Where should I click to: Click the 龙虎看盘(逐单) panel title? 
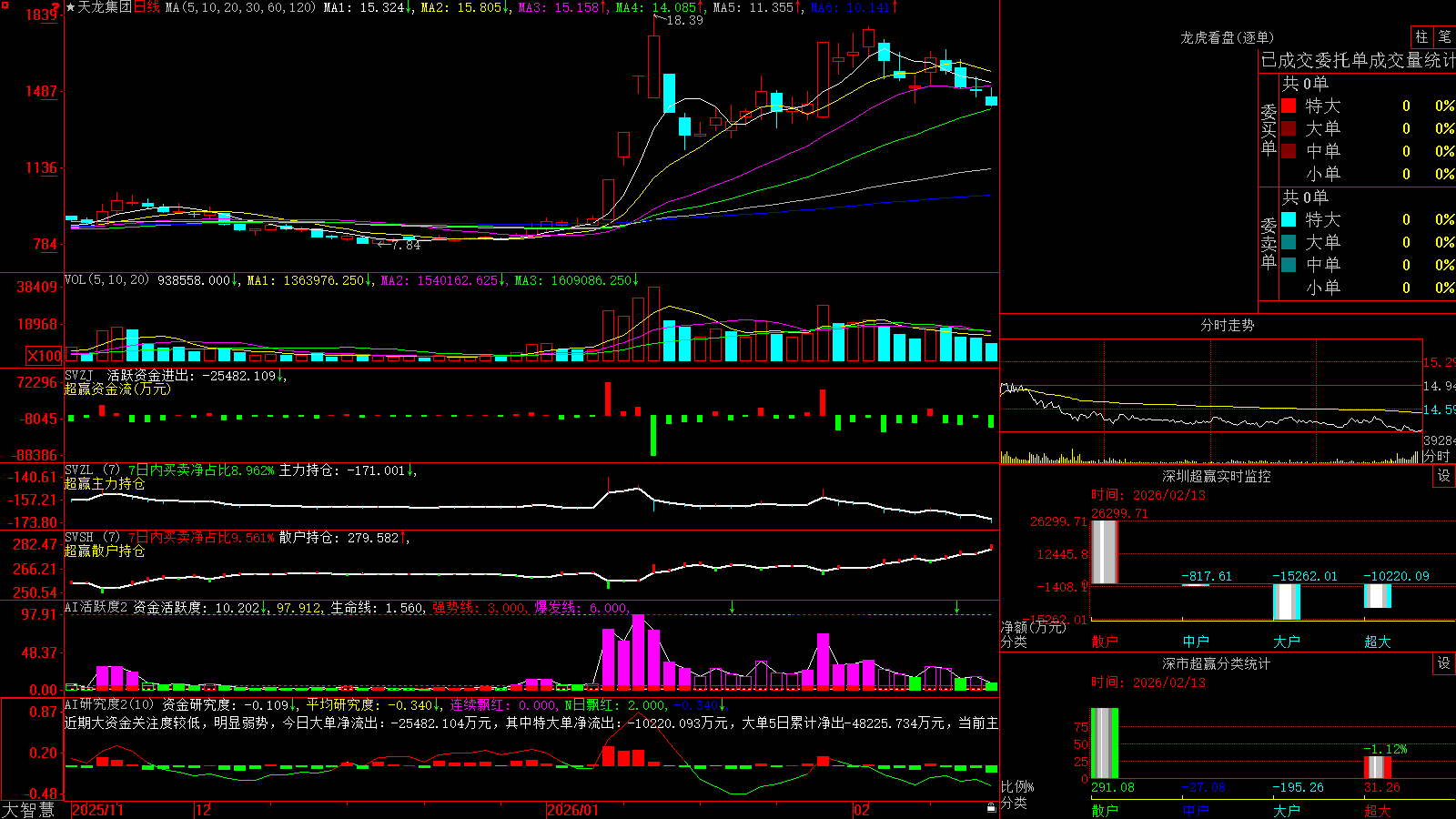(x=1227, y=37)
